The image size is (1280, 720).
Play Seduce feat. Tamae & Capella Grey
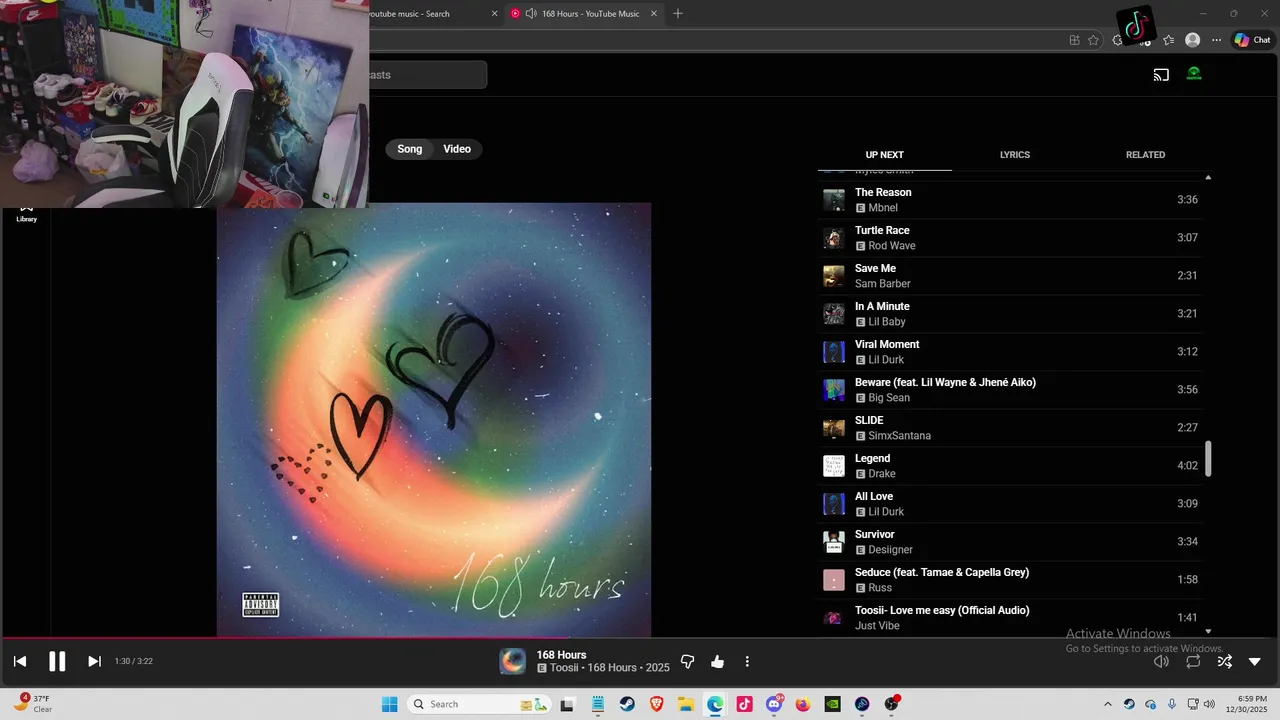point(1010,580)
